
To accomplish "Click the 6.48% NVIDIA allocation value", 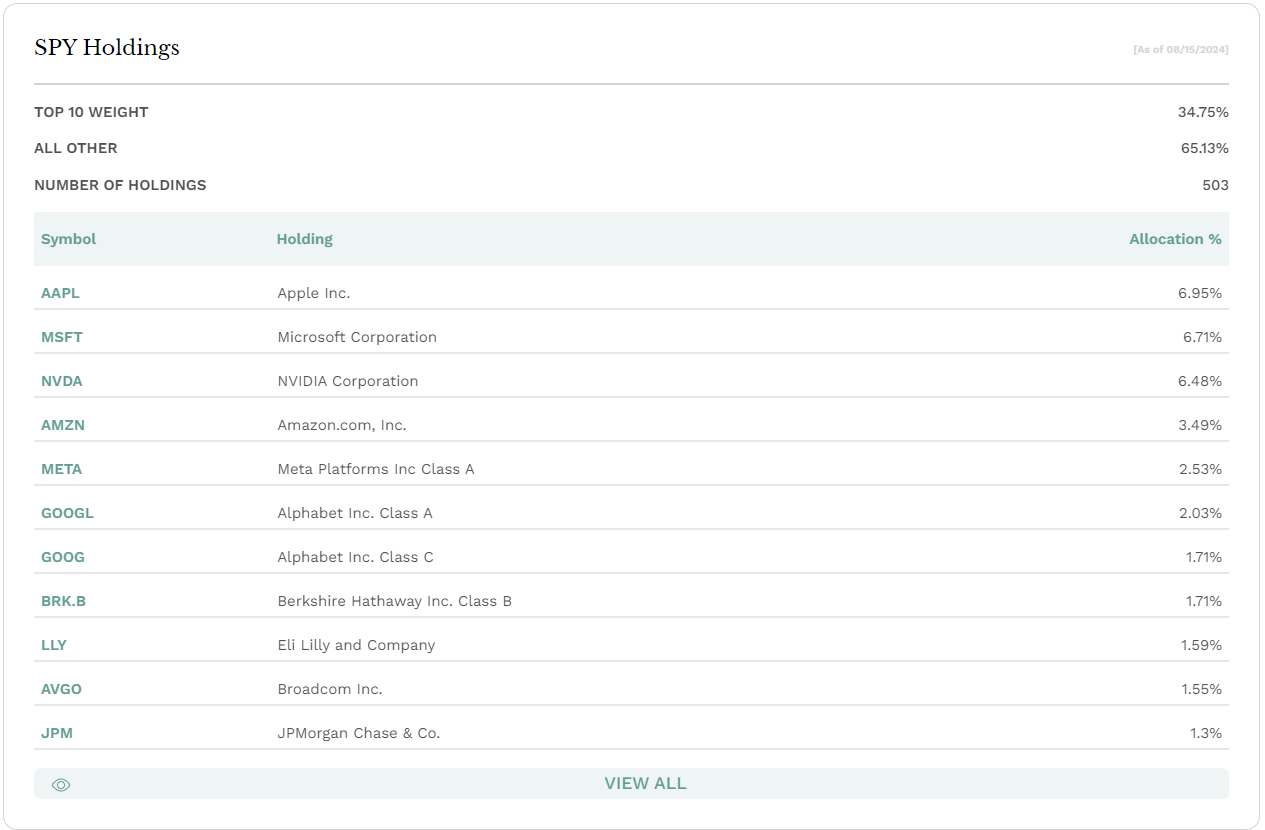I will (x=1200, y=381).
